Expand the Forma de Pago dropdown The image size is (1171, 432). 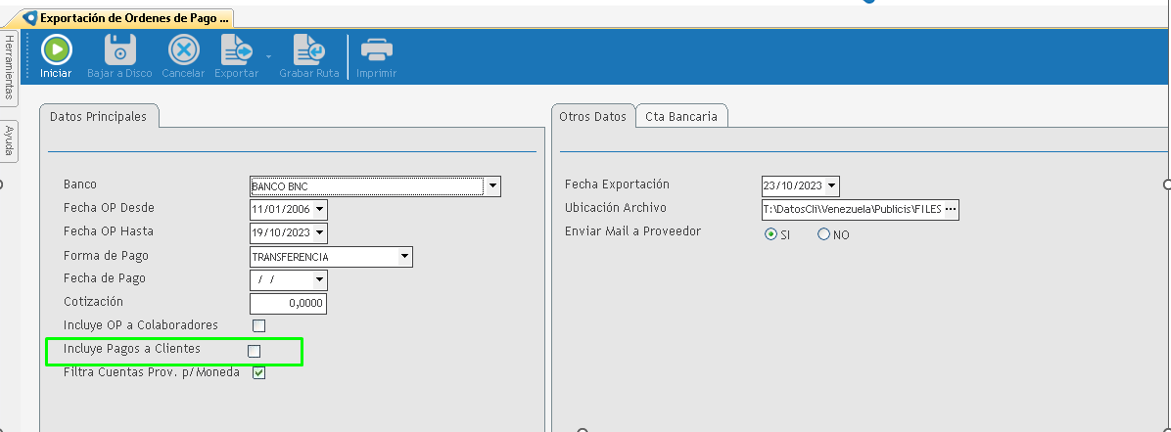(x=404, y=257)
